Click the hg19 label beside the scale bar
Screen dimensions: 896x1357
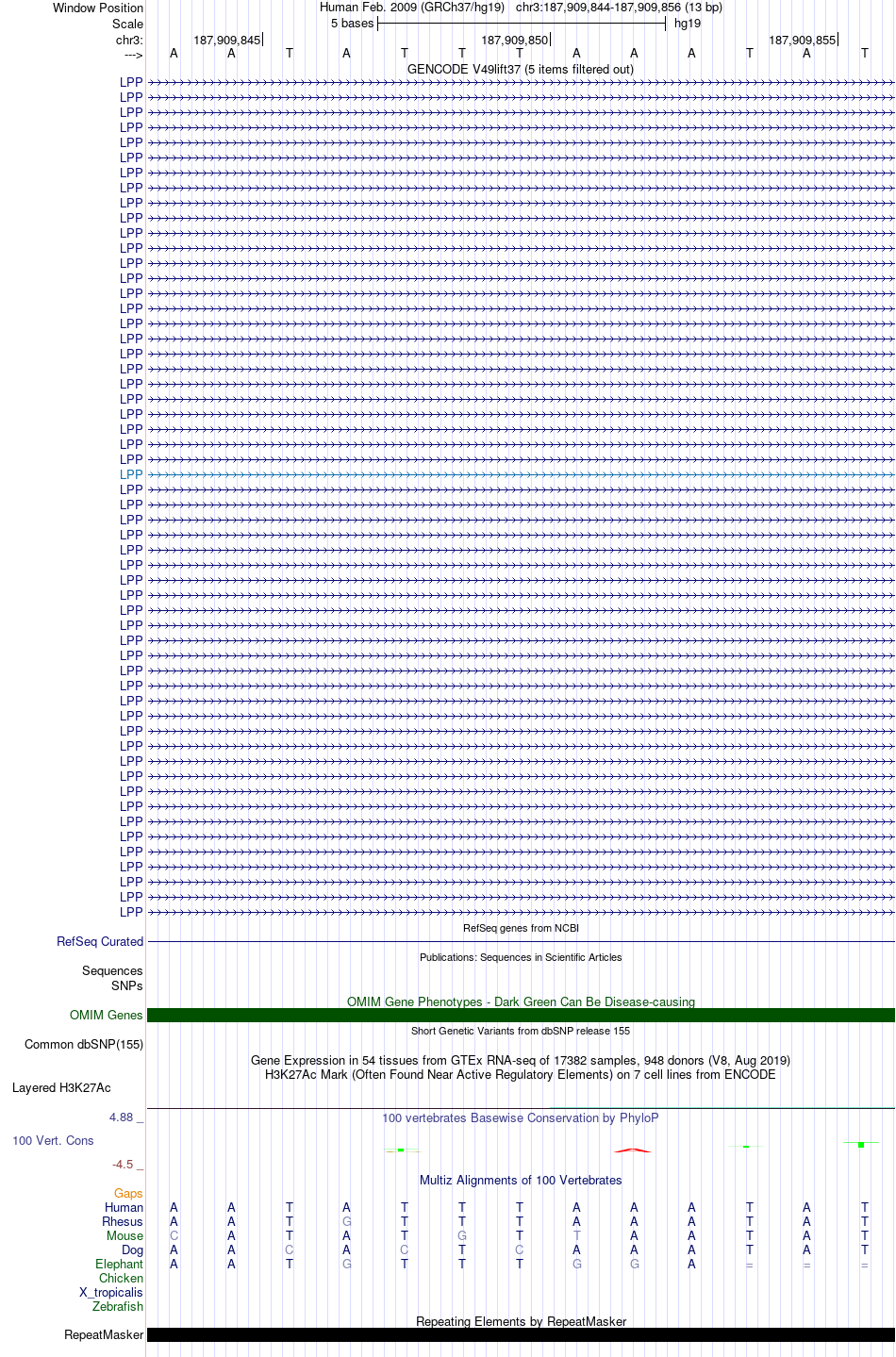click(688, 24)
